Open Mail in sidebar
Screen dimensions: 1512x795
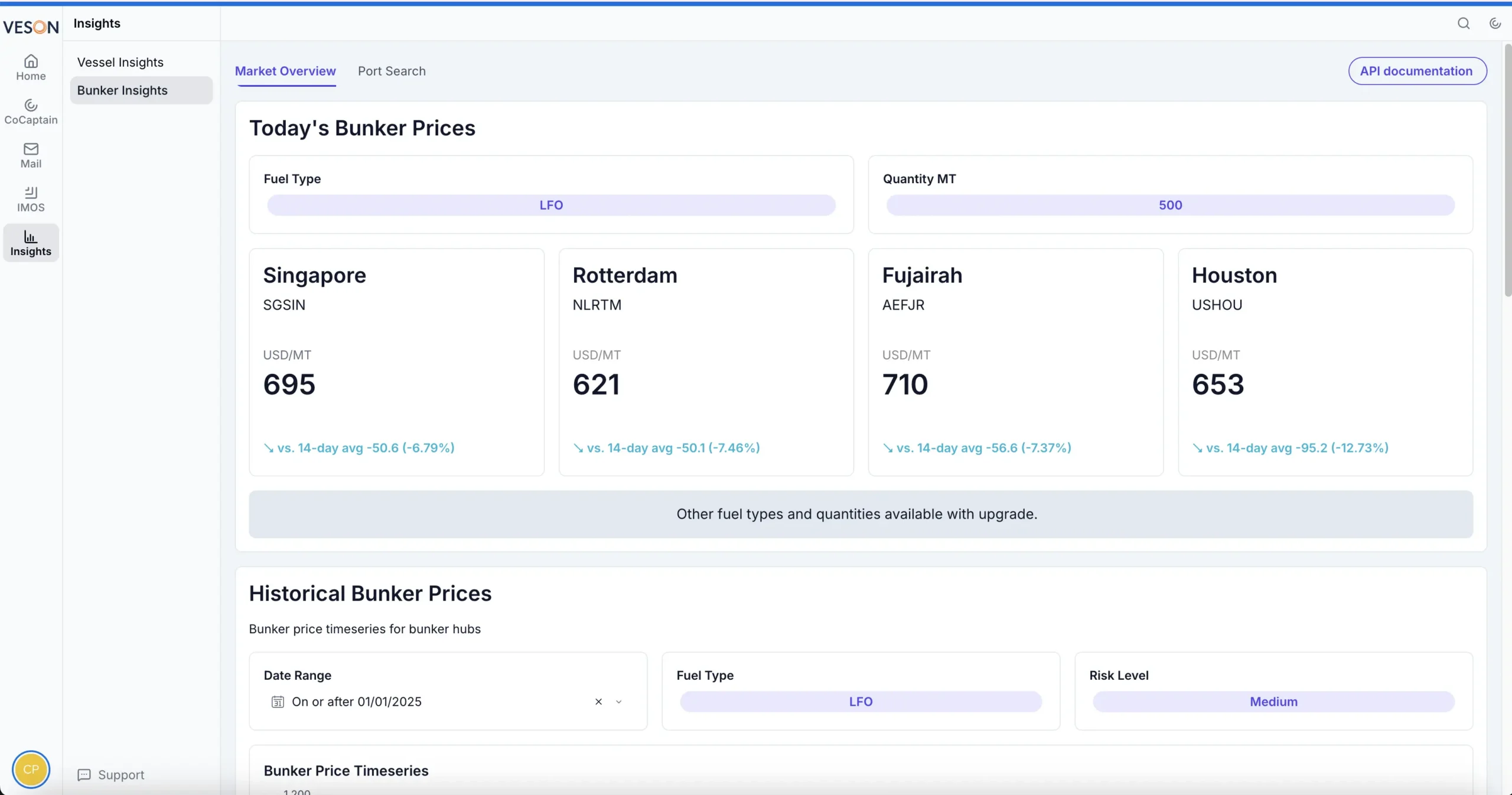click(31, 155)
